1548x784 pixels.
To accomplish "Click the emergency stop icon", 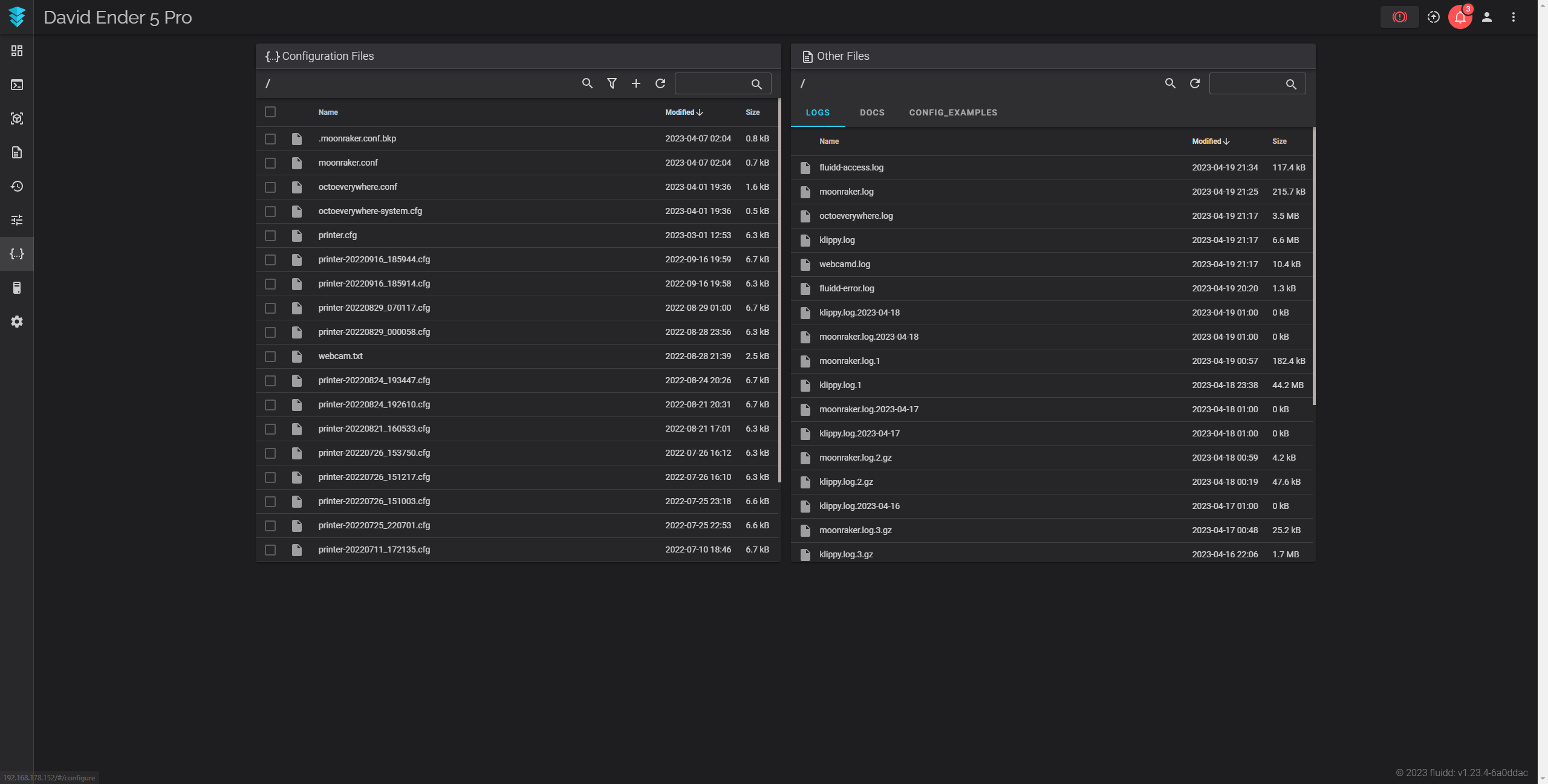I will click(x=1399, y=17).
